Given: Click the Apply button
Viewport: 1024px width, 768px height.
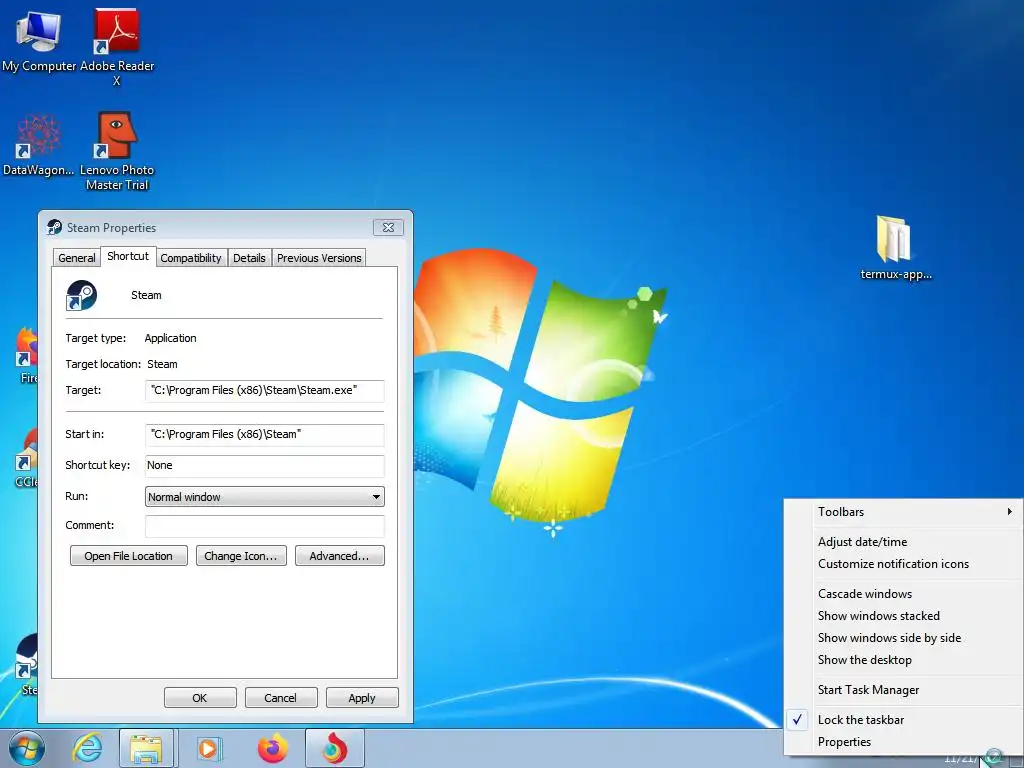Looking at the screenshot, I should point(362,697).
